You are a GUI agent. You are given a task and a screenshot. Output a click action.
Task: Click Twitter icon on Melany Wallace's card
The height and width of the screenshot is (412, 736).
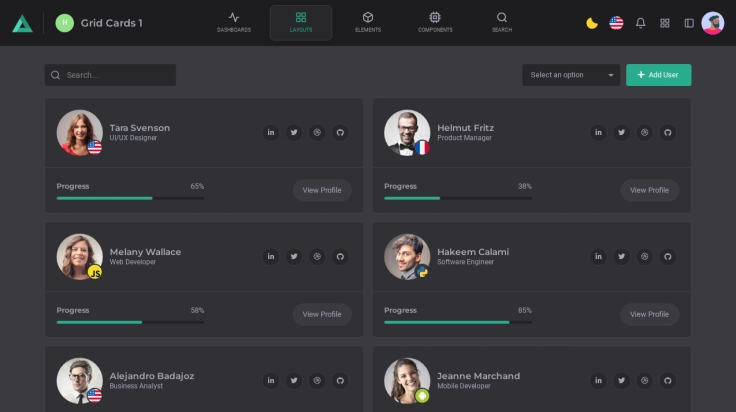pos(294,256)
